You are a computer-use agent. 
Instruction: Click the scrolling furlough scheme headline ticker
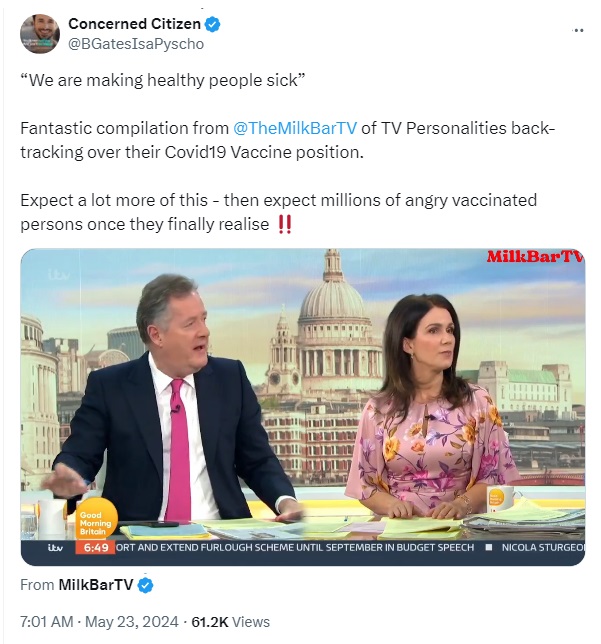(x=295, y=547)
